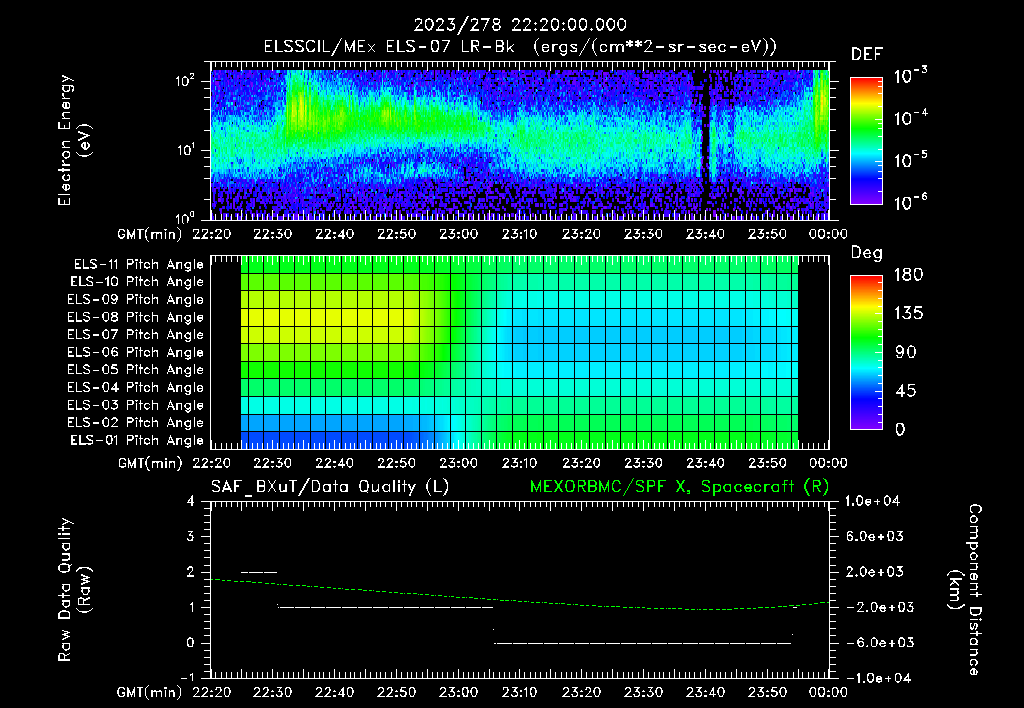Click the 10^-3 DEF scale value
The height and width of the screenshot is (708, 1024).
pos(910,75)
